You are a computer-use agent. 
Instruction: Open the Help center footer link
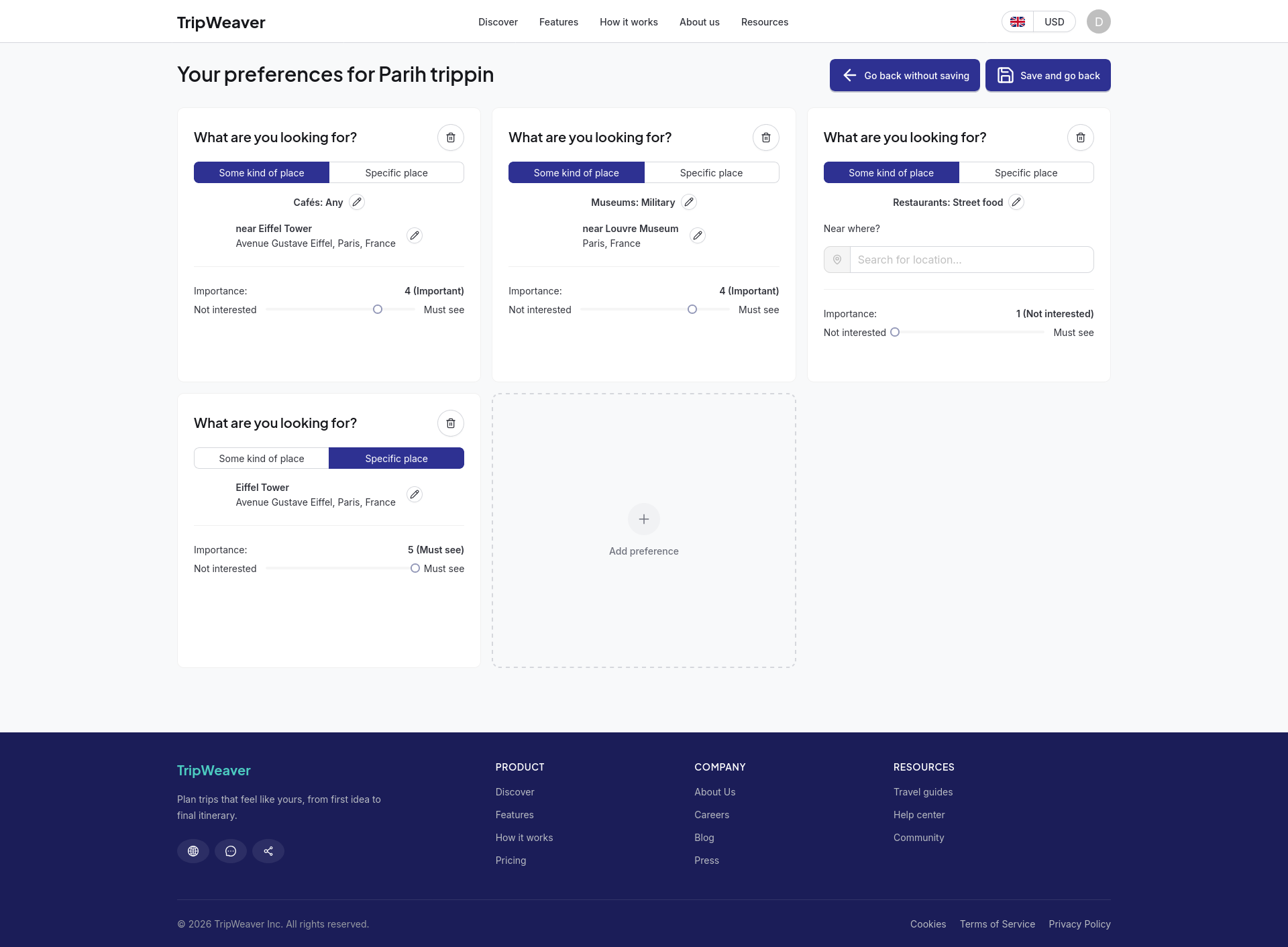pos(919,815)
